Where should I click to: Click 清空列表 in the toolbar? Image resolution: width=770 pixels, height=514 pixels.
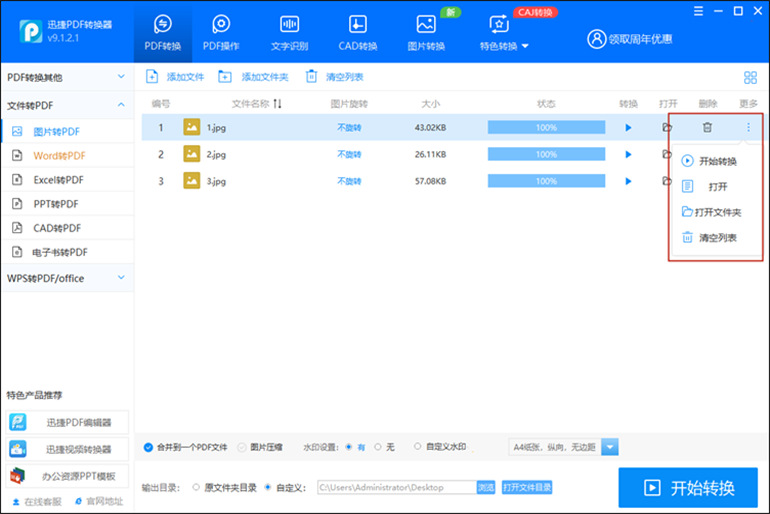(334, 77)
